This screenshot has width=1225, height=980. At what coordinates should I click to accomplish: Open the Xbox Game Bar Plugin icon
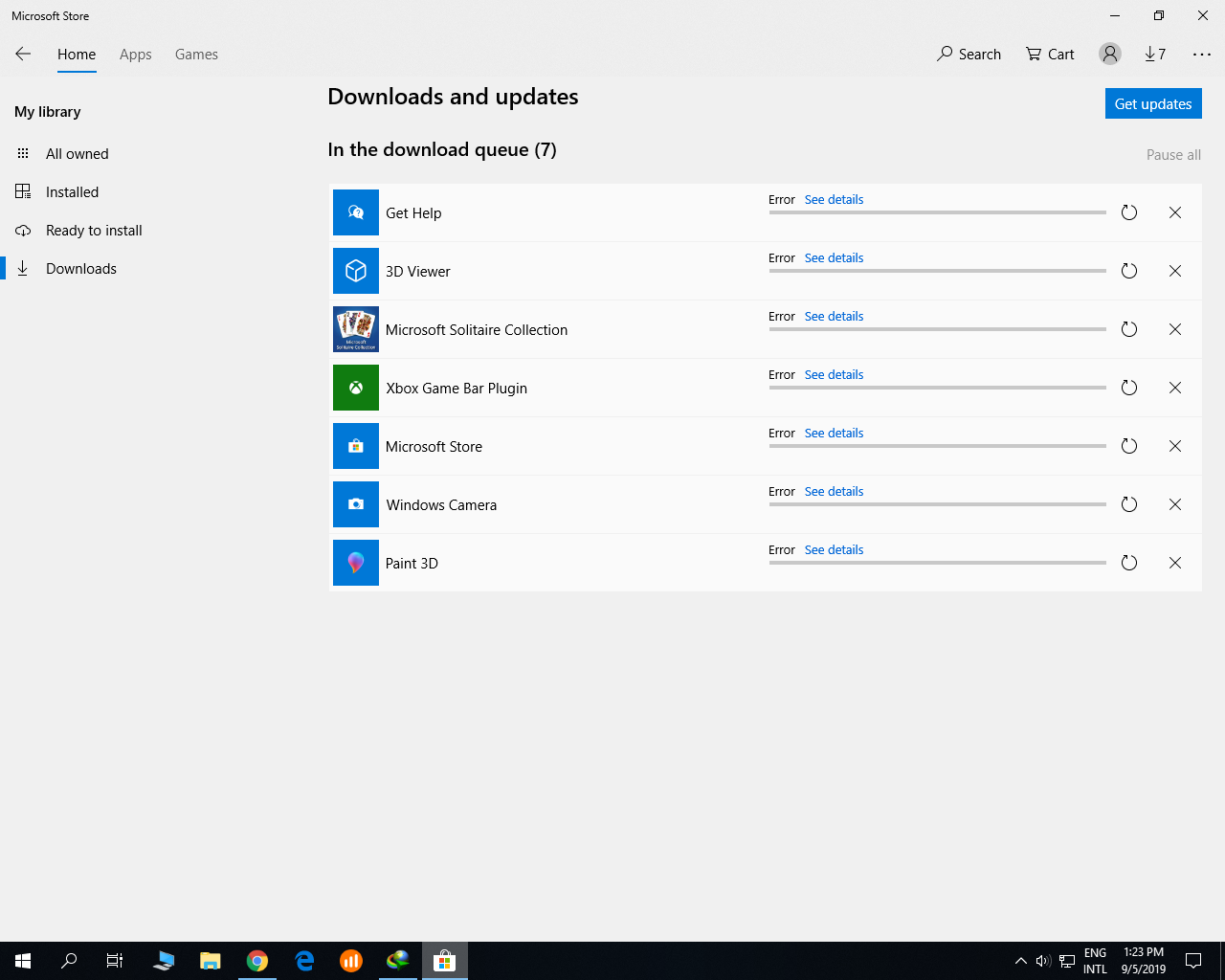[356, 388]
